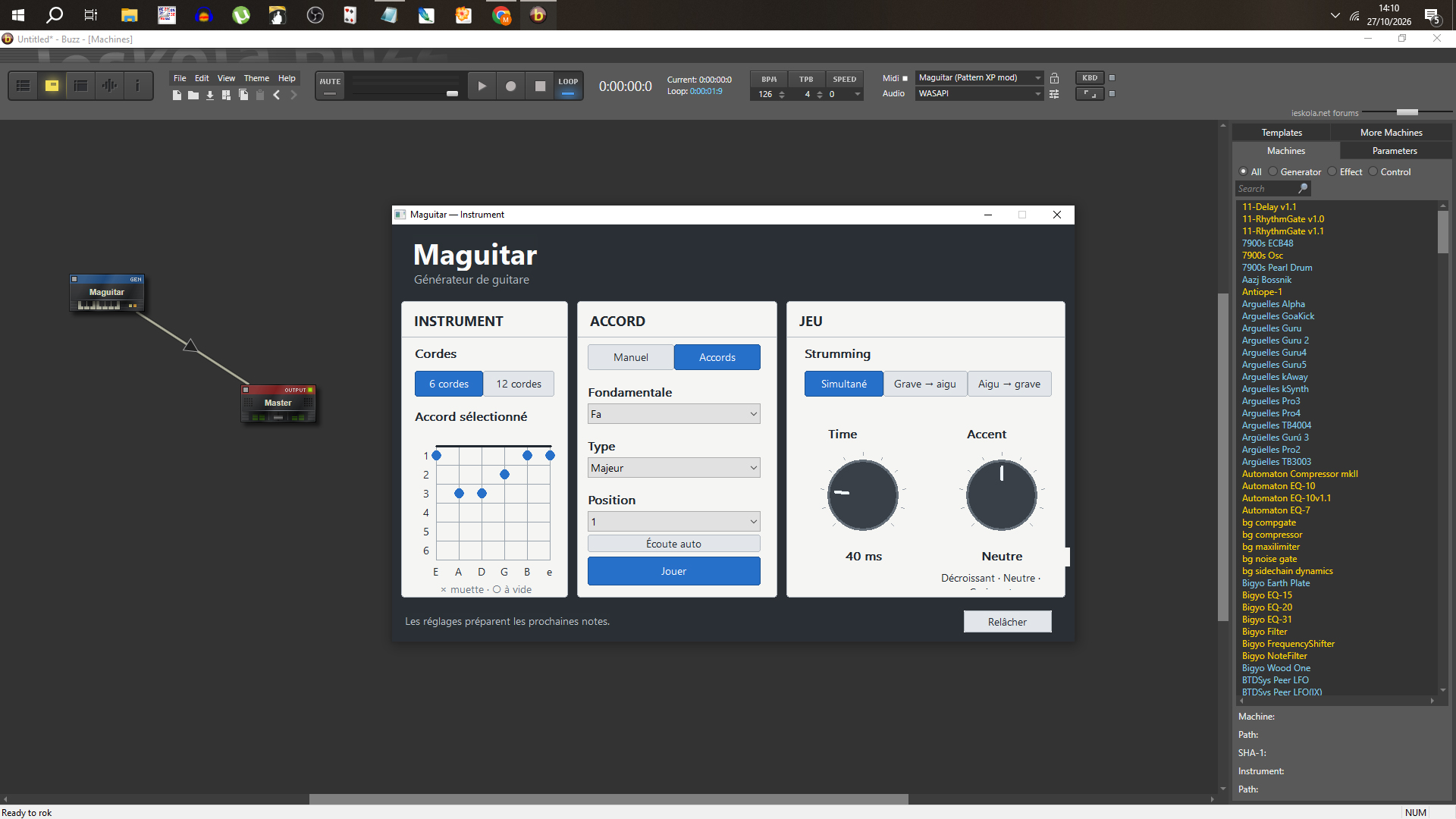Select the yellow machine view icon

[x=52, y=86]
